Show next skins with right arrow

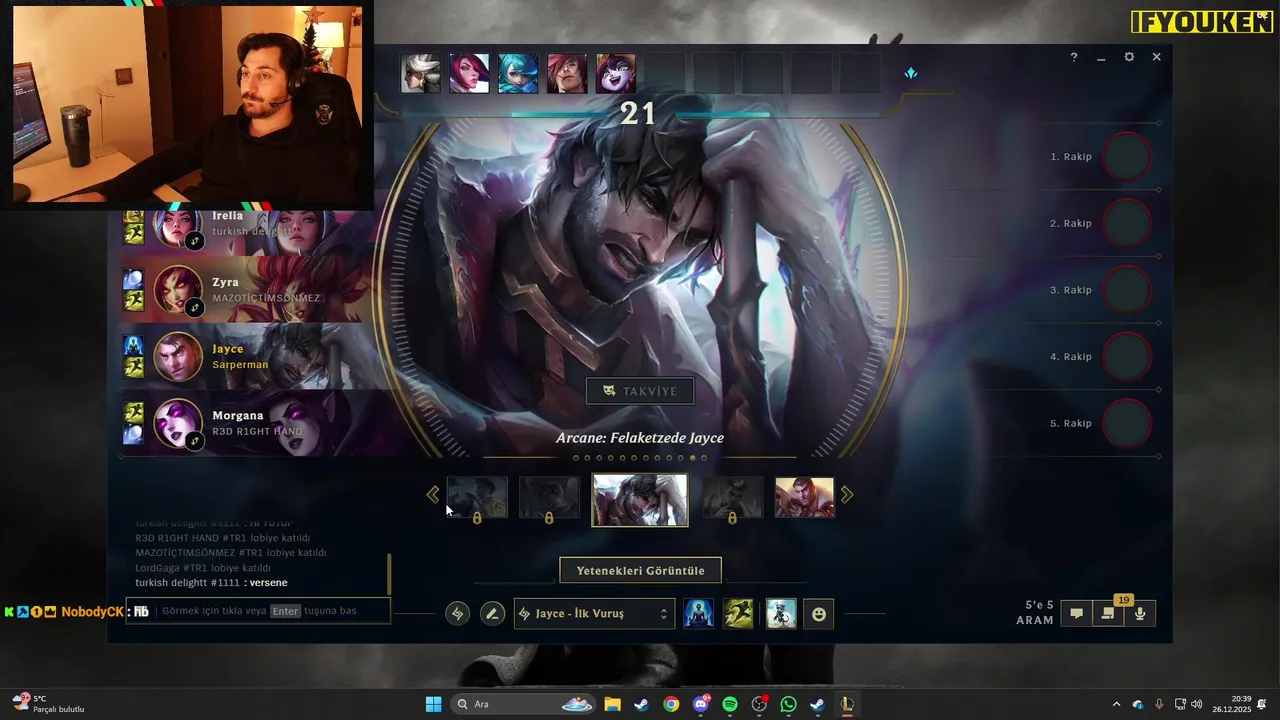click(847, 494)
